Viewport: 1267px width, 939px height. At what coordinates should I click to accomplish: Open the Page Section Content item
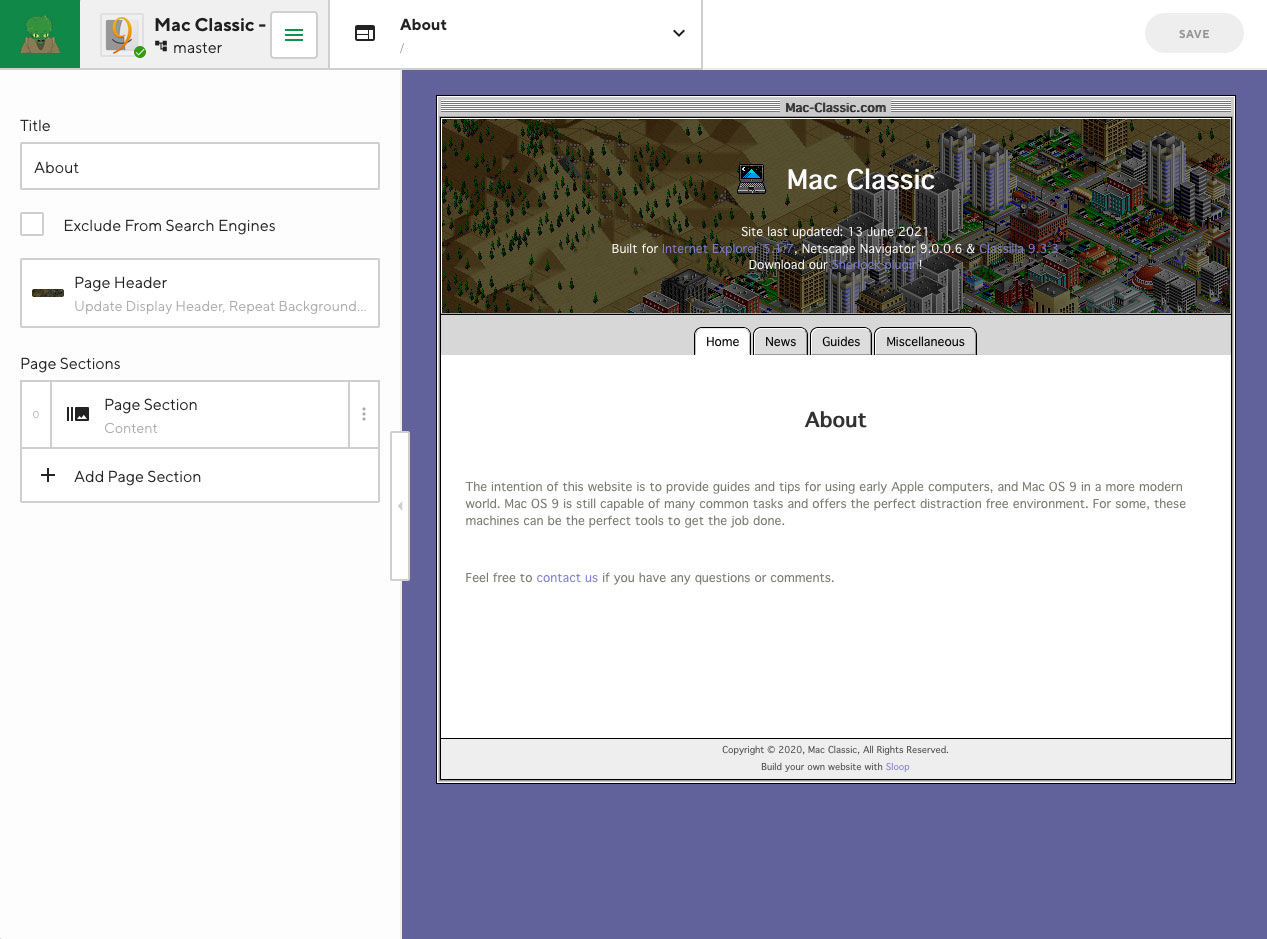200,415
